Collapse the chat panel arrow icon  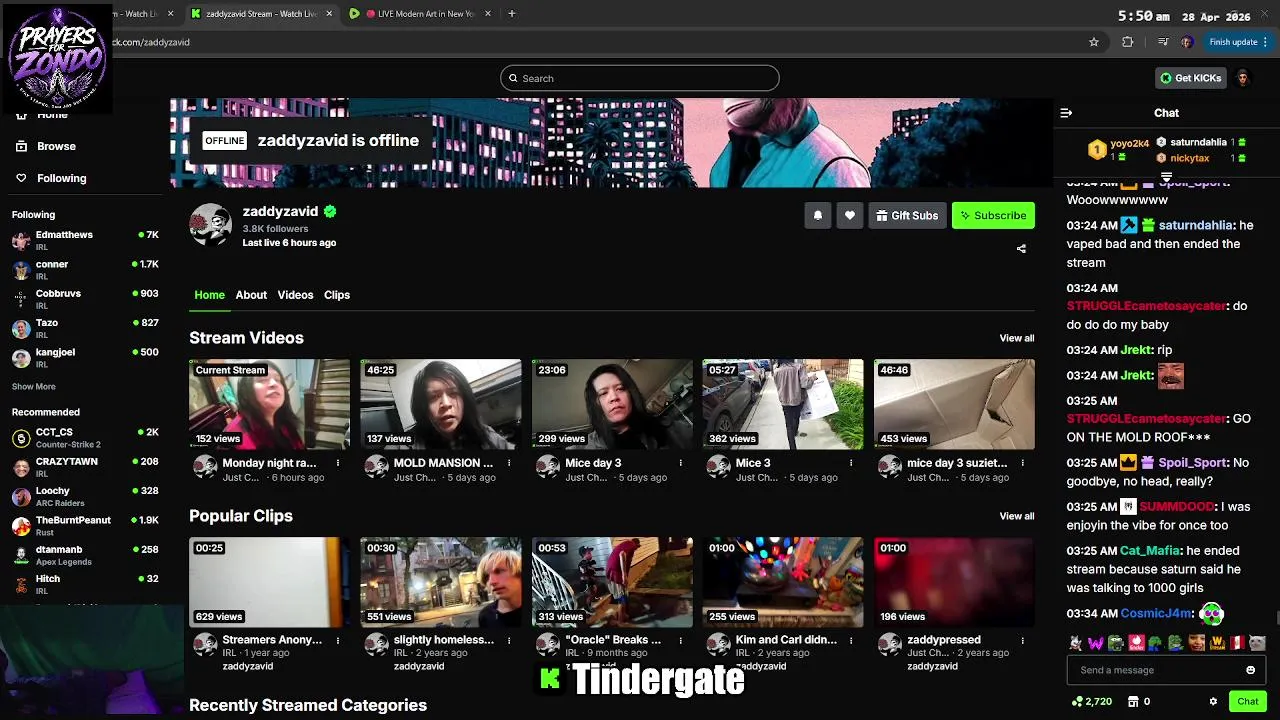(1066, 113)
